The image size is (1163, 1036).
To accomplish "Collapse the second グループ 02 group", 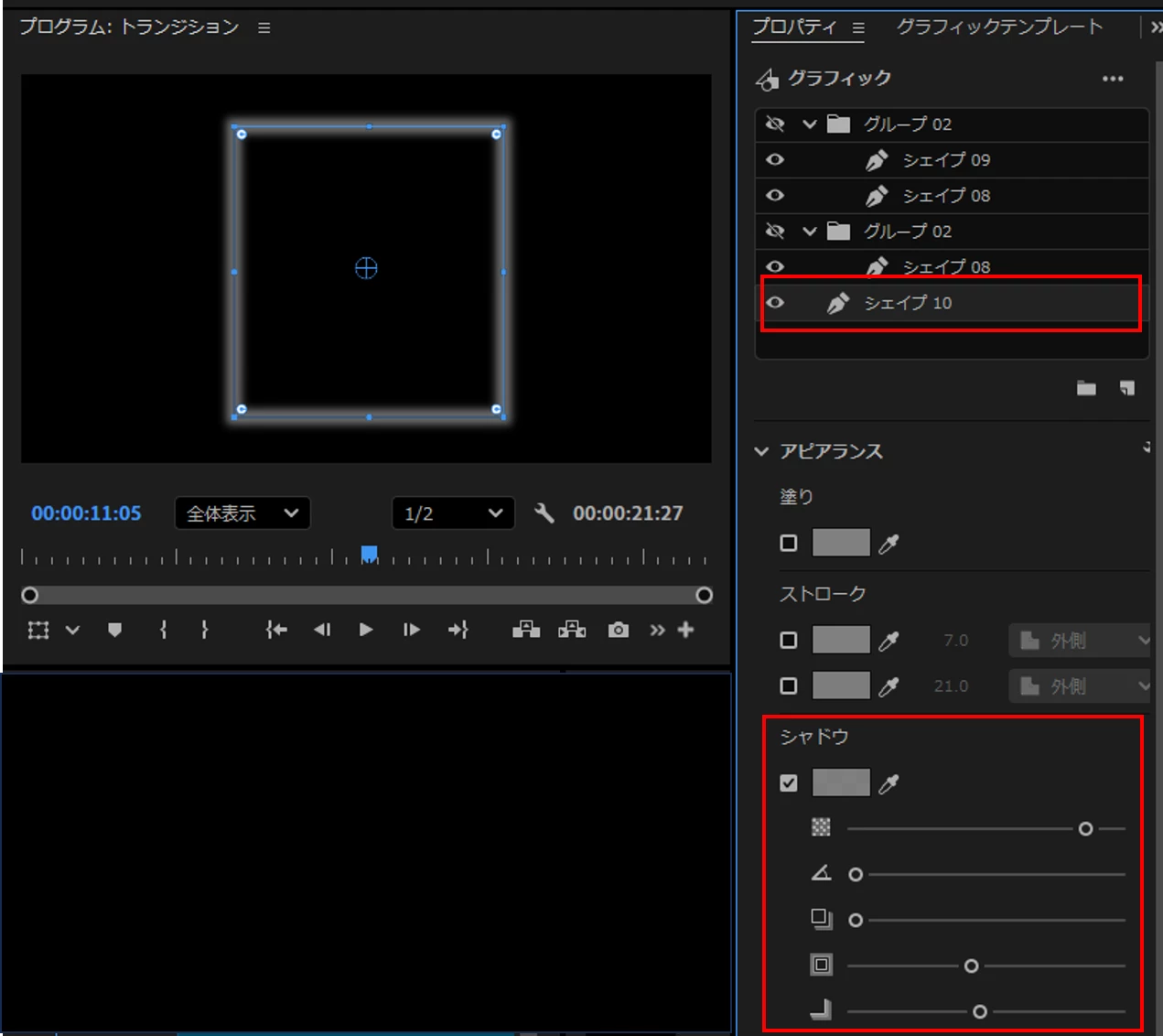I will pyautogui.click(x=809, y=231).
